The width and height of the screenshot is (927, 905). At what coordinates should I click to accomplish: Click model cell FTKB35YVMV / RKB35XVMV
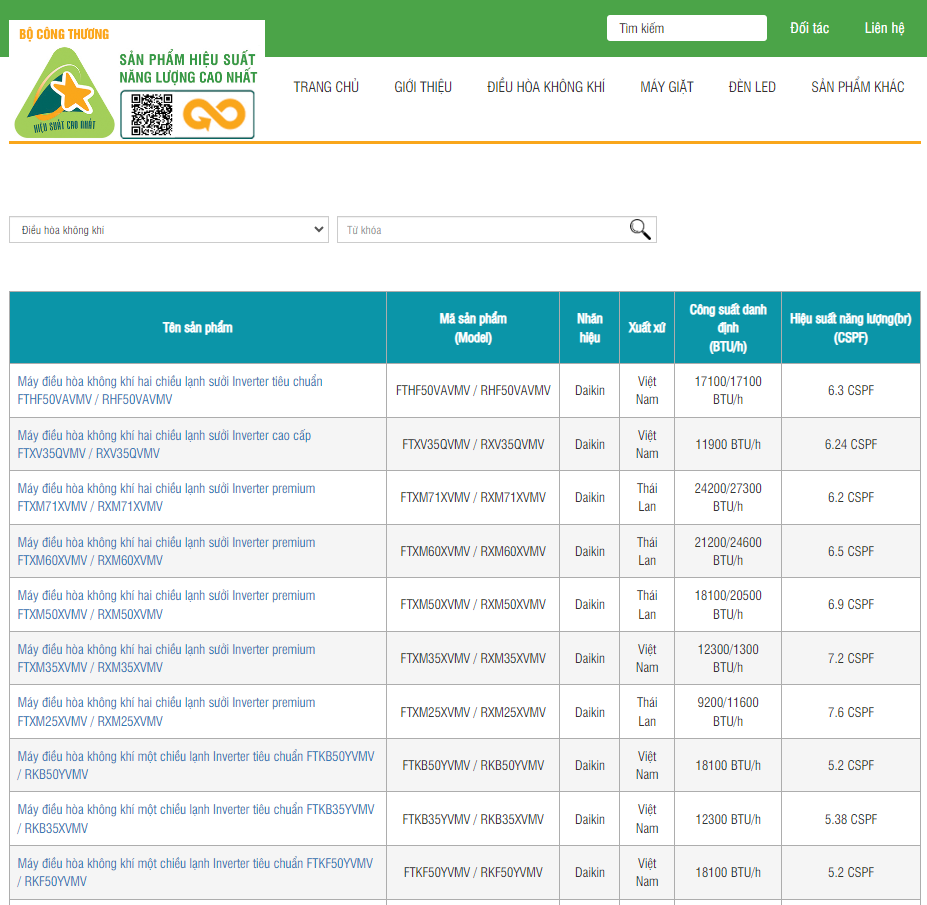[473, 819]
